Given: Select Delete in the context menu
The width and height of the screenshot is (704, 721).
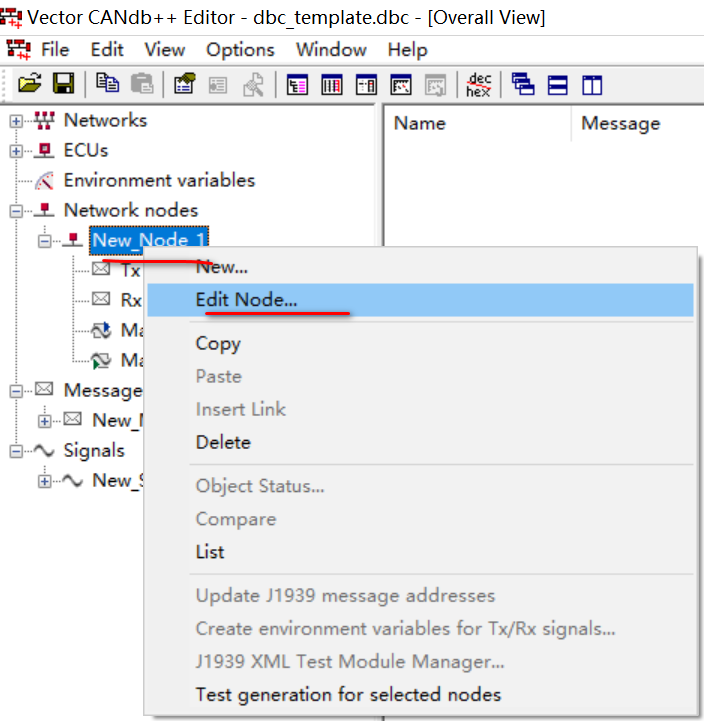Looking at the screenshot, I should pyautogui.click(x=420, y=442).
